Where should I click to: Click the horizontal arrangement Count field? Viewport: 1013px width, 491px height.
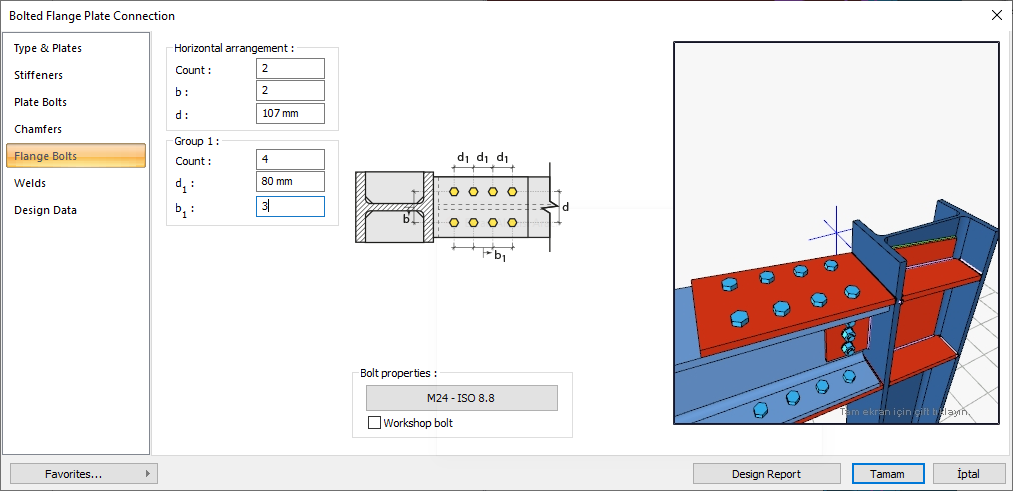coord(290,68)
